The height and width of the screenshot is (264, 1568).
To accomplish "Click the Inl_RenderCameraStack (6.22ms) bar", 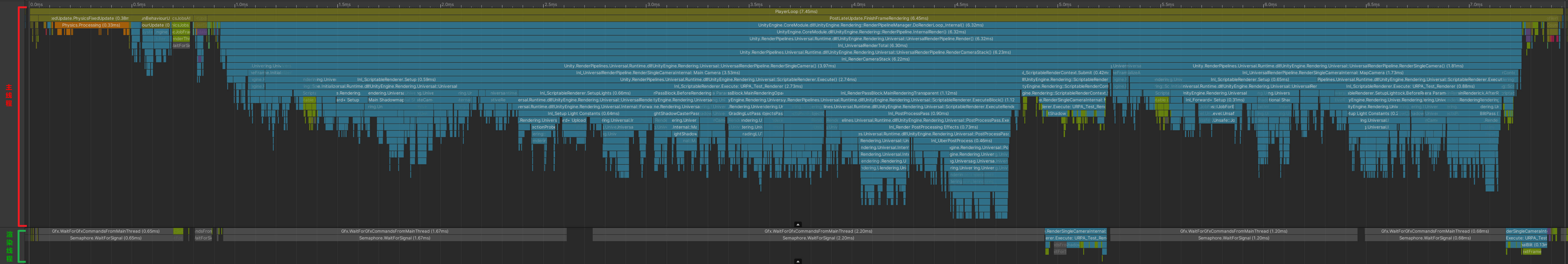I will (874, 59).
